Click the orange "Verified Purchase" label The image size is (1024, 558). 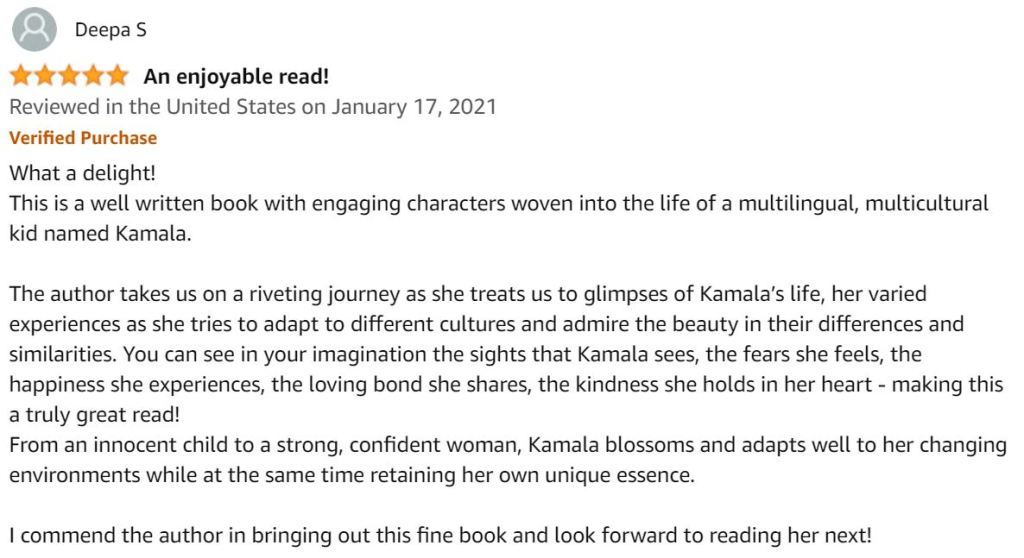pos(83,138)
